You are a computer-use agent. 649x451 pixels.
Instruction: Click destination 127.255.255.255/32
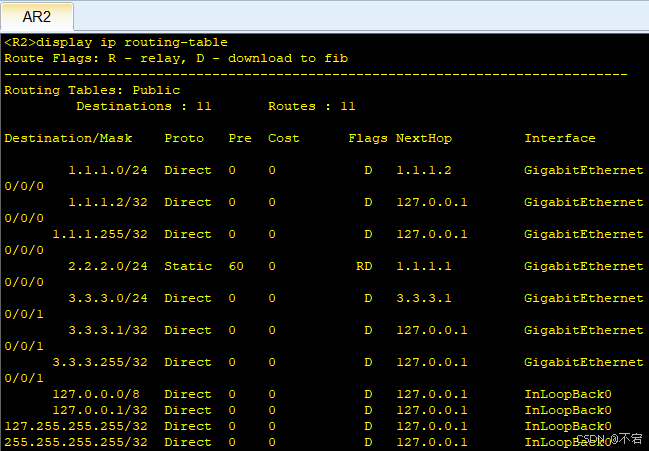click(x=76, y=426)
